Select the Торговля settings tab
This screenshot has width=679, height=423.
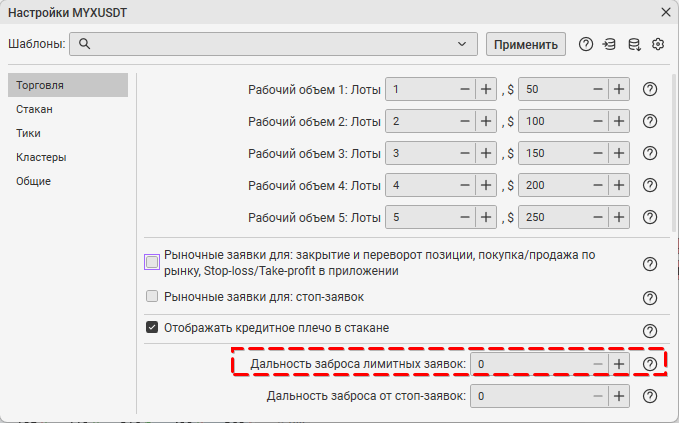(x=68, y=85)
